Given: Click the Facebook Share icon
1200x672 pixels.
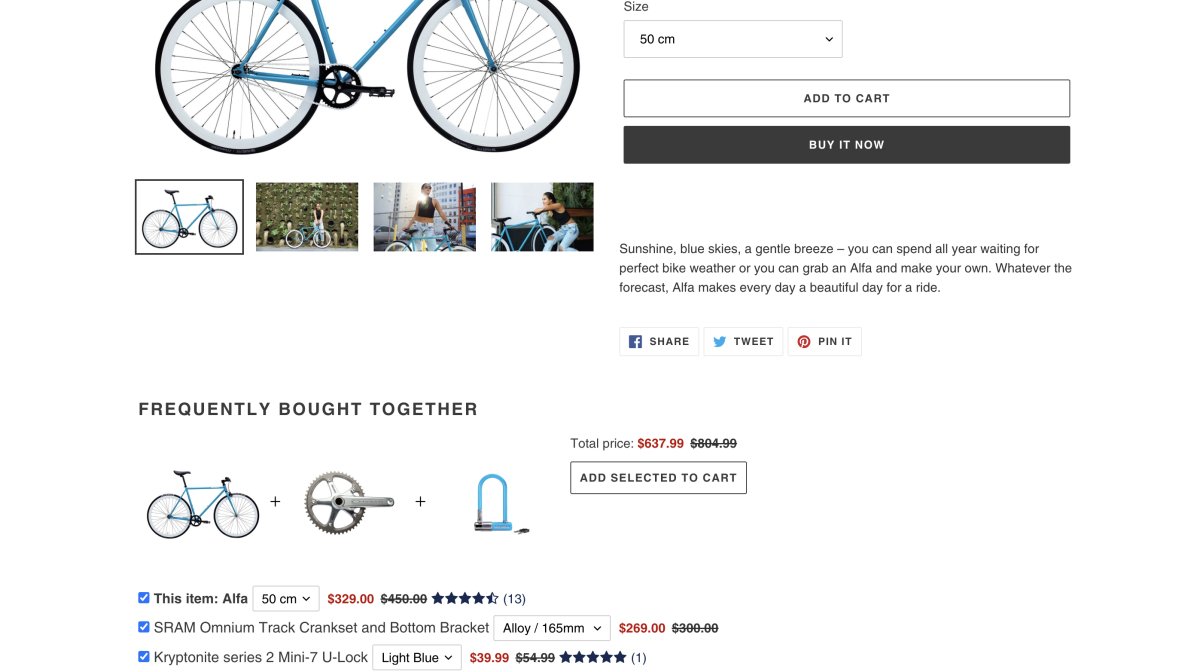Looking at the screenshot, I should 635,342.
